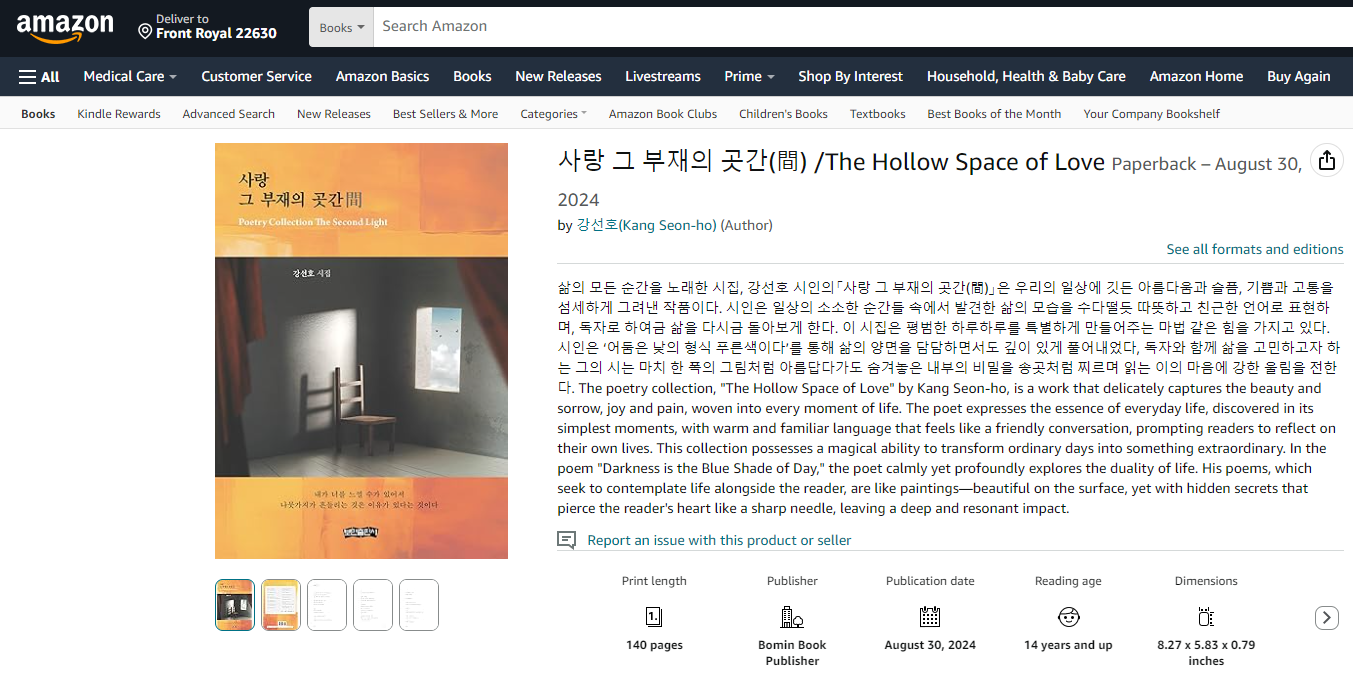Click the 14 years and up value

coord(1068,645)
